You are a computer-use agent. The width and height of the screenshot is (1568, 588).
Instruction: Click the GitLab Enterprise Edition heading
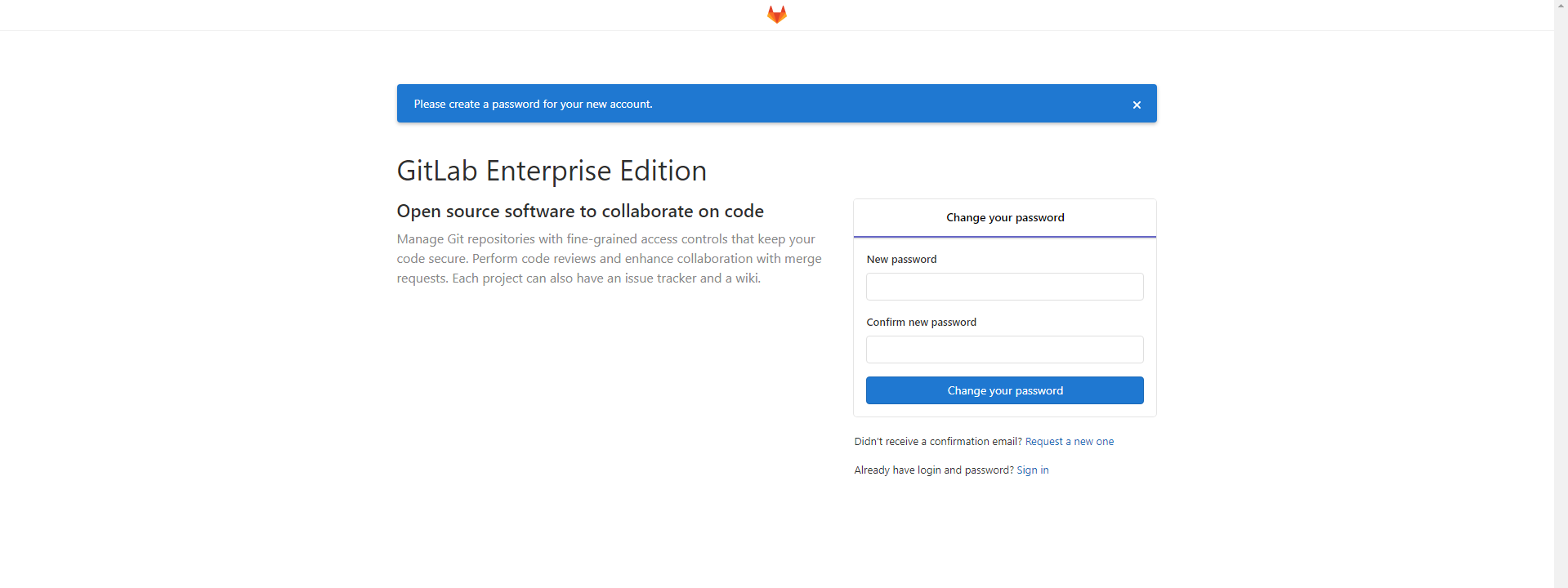click(552, 171)
